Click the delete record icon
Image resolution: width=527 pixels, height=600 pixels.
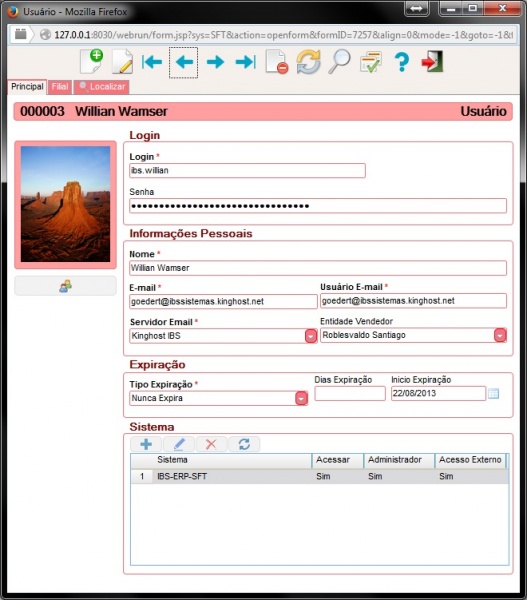point(277,61)
